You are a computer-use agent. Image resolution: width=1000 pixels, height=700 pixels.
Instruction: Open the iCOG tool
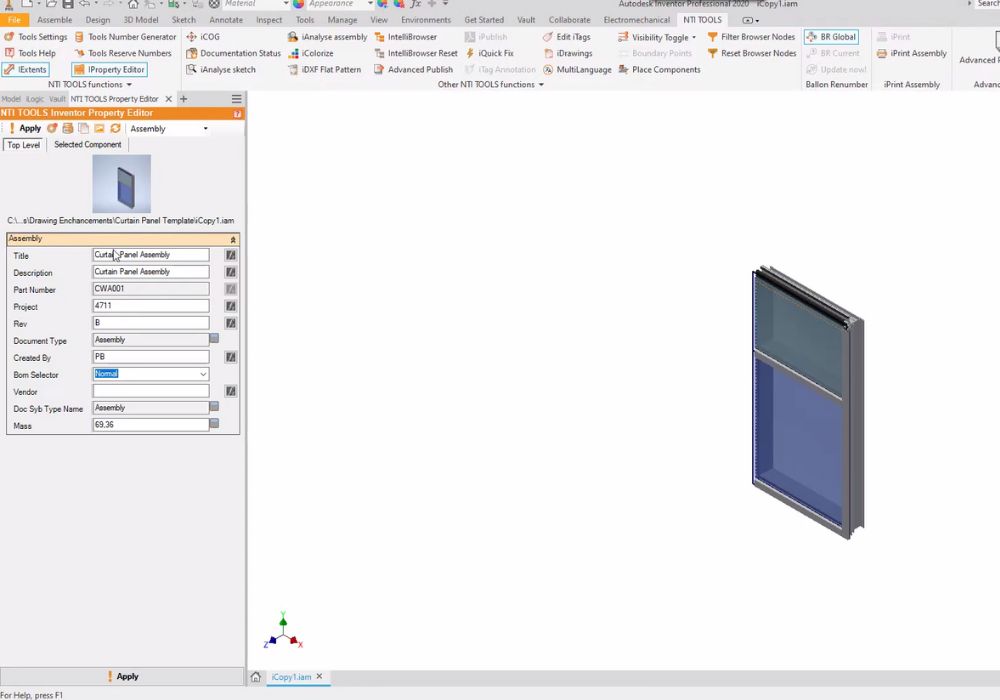point(203,37)
